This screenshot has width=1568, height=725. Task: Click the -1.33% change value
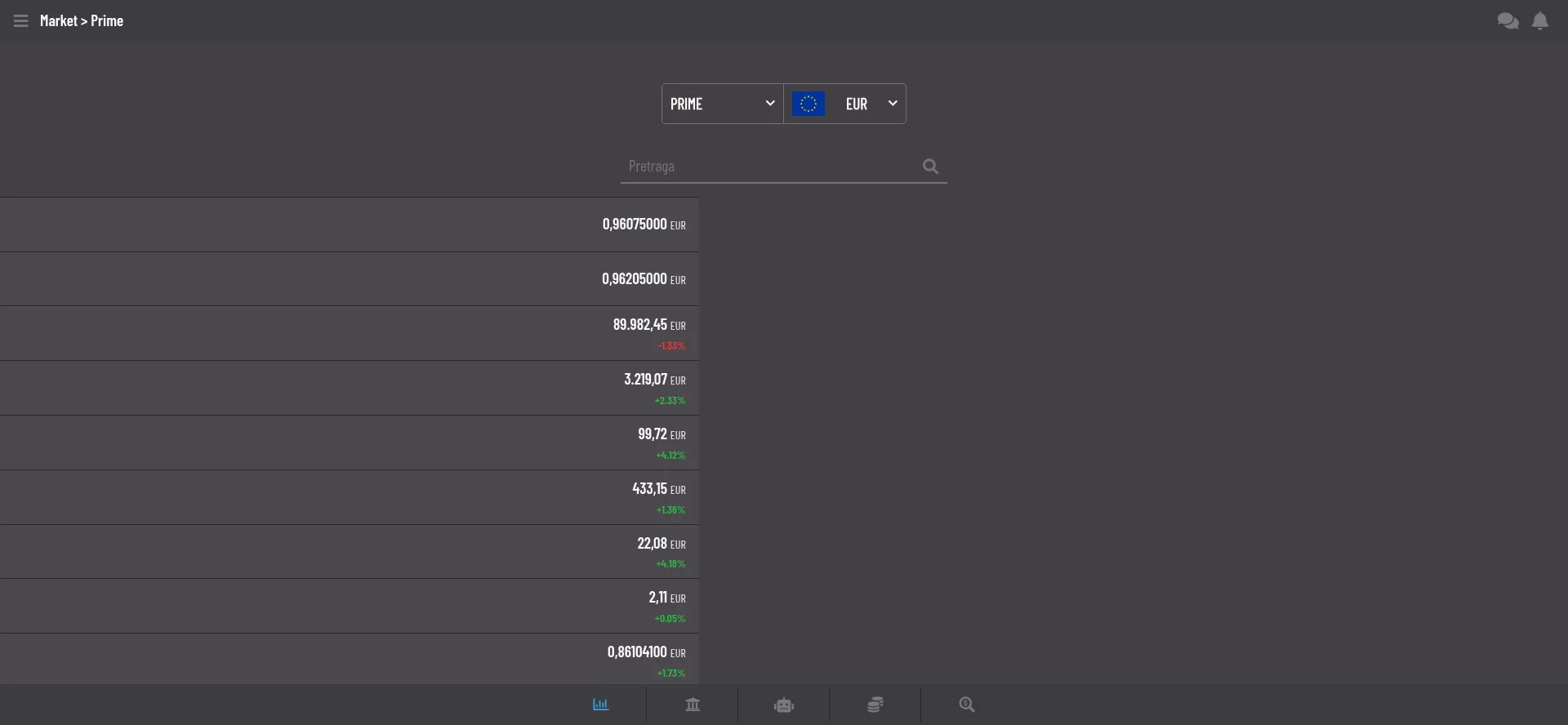[x=671, y=346]
